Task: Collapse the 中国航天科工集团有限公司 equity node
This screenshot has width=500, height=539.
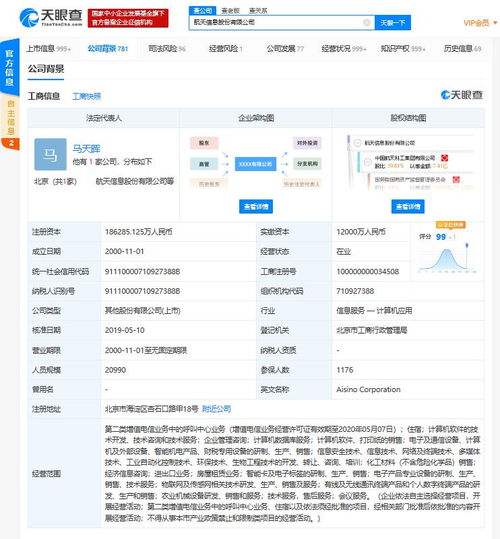Action: click(x=368, y=162)
